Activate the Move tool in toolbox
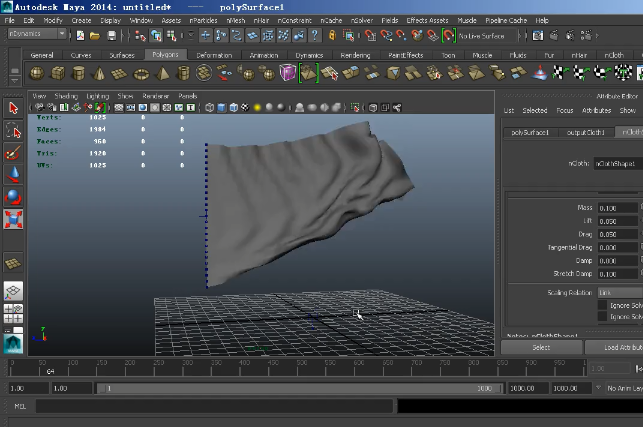The image size is (643, 427). pyautogui.click(x=13, y=175)
